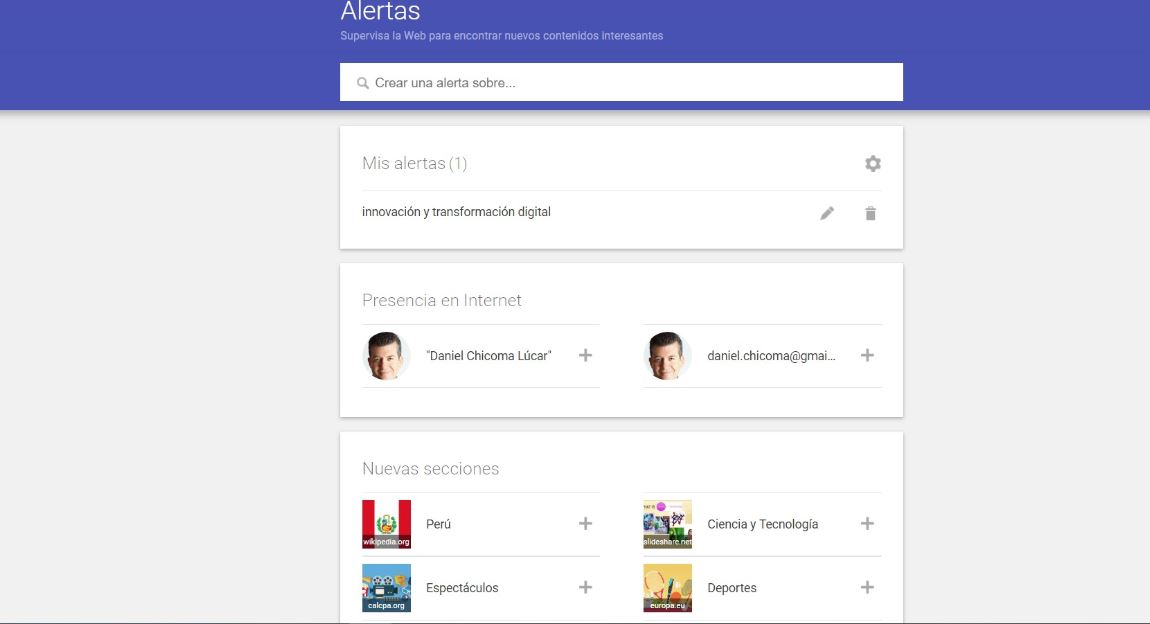Add alert for "Daniel Chicoma Lúcar"
1150x624 pixels.
(586, 355)
